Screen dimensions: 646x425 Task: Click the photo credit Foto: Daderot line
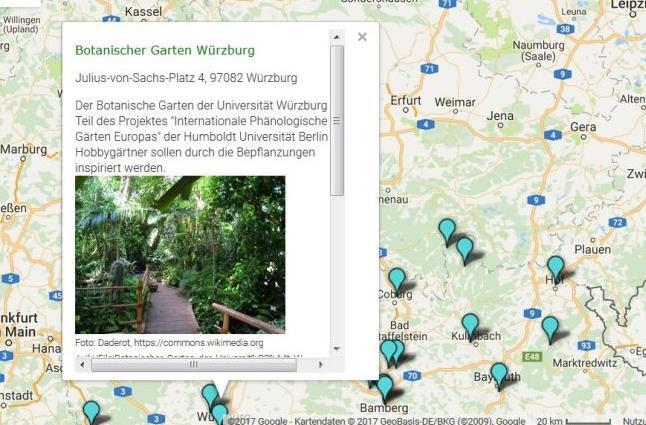pyautogui.click(x=169, y=343)
